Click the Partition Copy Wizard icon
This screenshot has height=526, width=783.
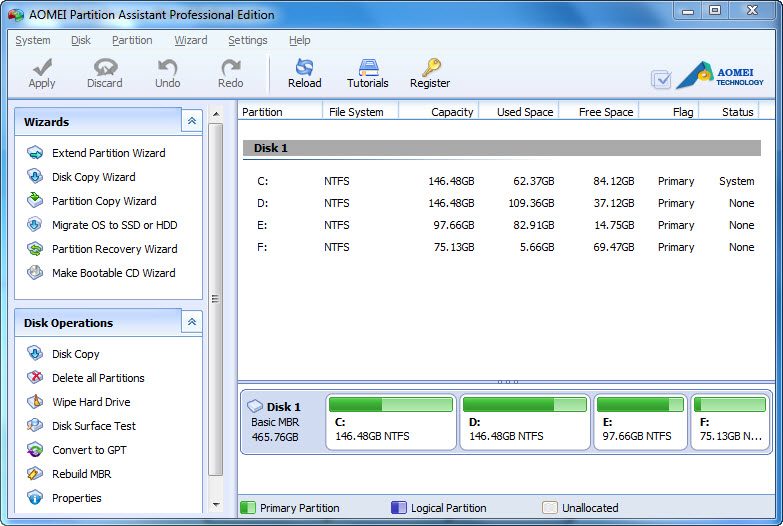pos(35,200)
